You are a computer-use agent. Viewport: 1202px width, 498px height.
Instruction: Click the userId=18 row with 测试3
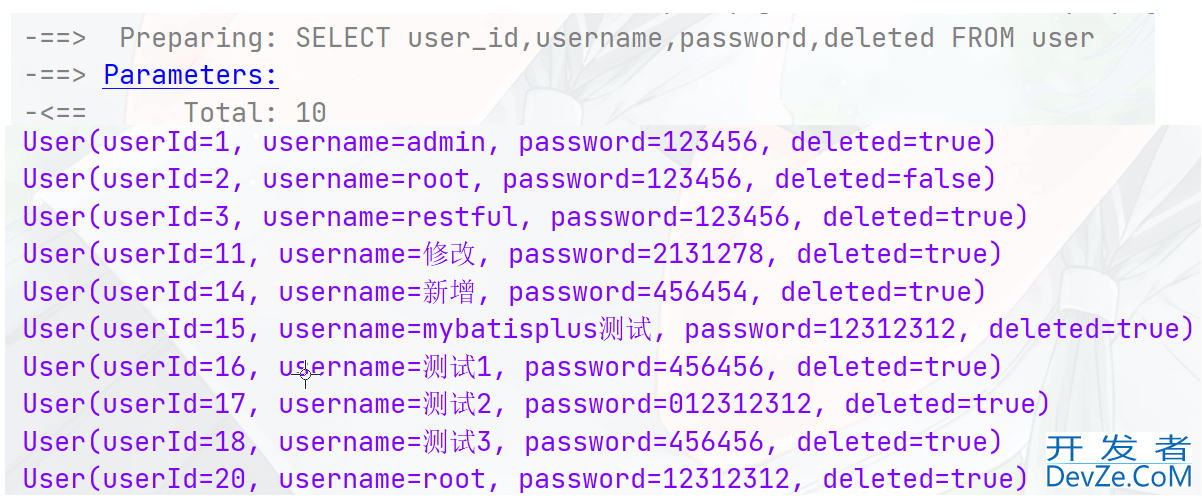512,441
